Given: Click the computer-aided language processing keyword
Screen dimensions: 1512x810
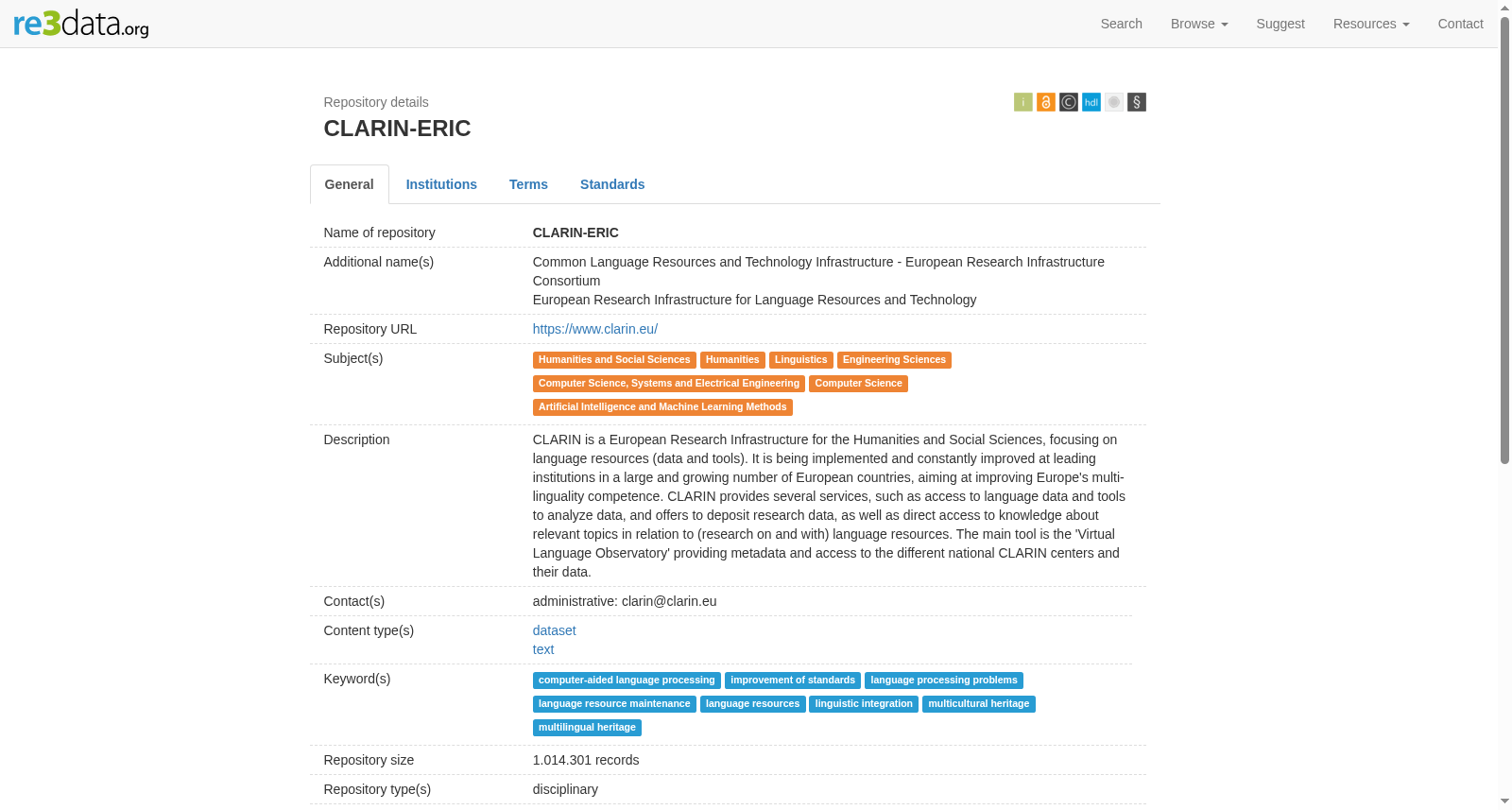Looking at the screenshot, I should pos(627,681).
